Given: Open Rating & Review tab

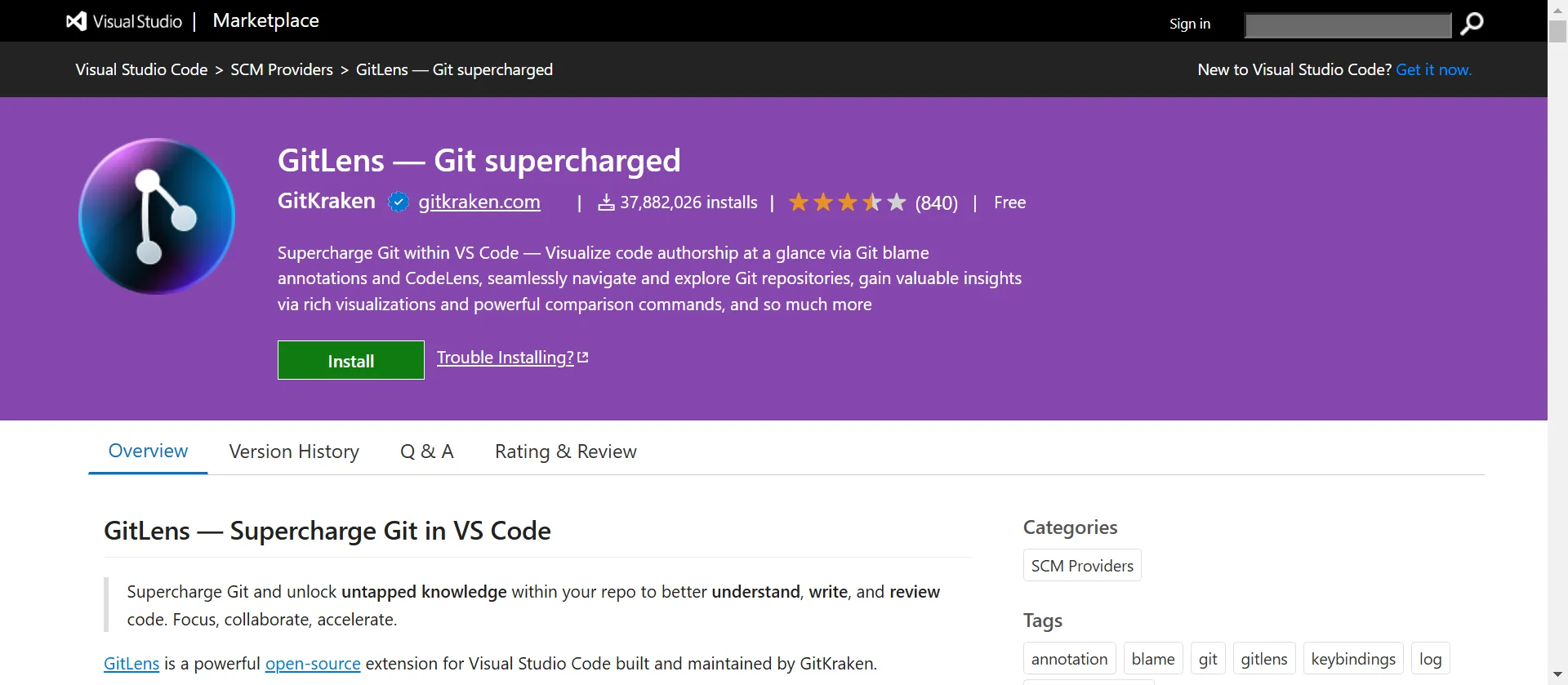Looking at the screenshot, I should point(566,451).
